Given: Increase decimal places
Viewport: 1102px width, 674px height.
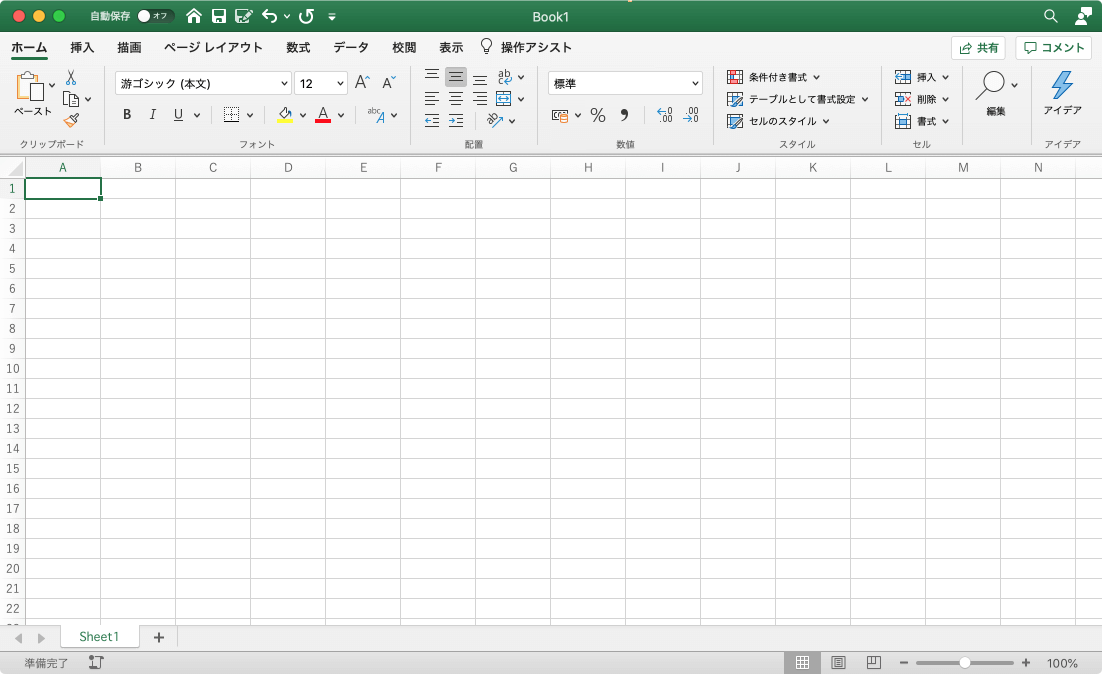Looking at the screenshot, I should 665,115.
